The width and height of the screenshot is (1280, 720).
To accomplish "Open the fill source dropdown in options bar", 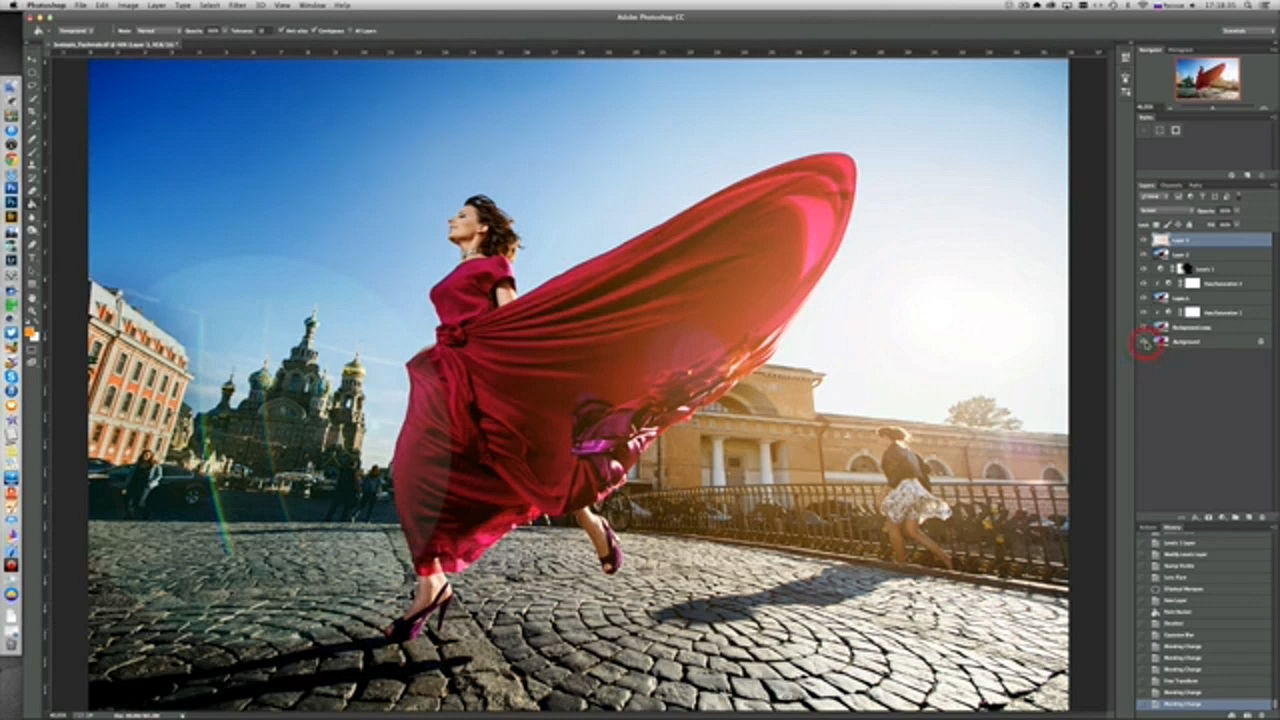I will [x=76, y=31].
